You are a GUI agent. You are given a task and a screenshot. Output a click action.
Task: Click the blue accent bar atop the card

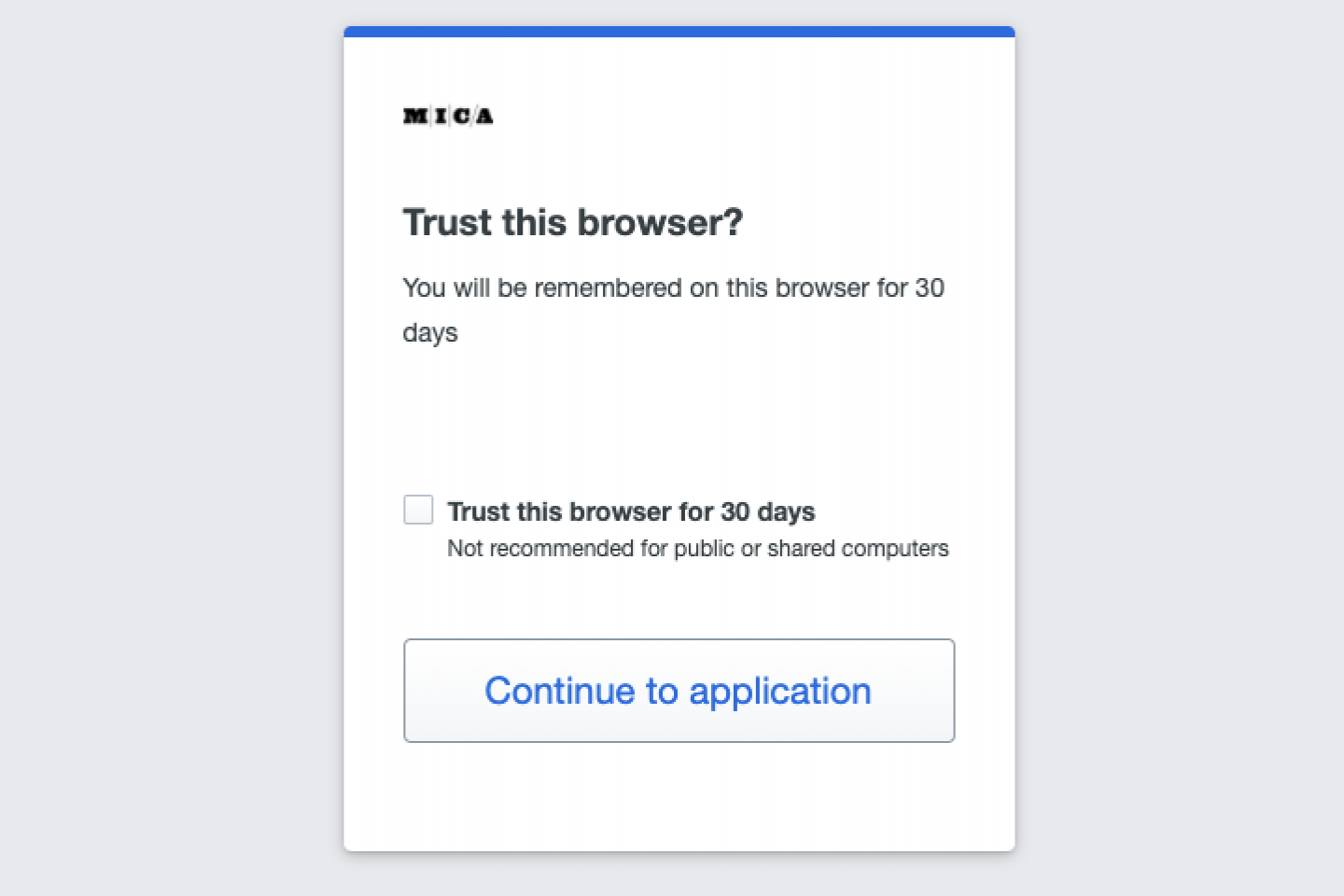point(679,32)
